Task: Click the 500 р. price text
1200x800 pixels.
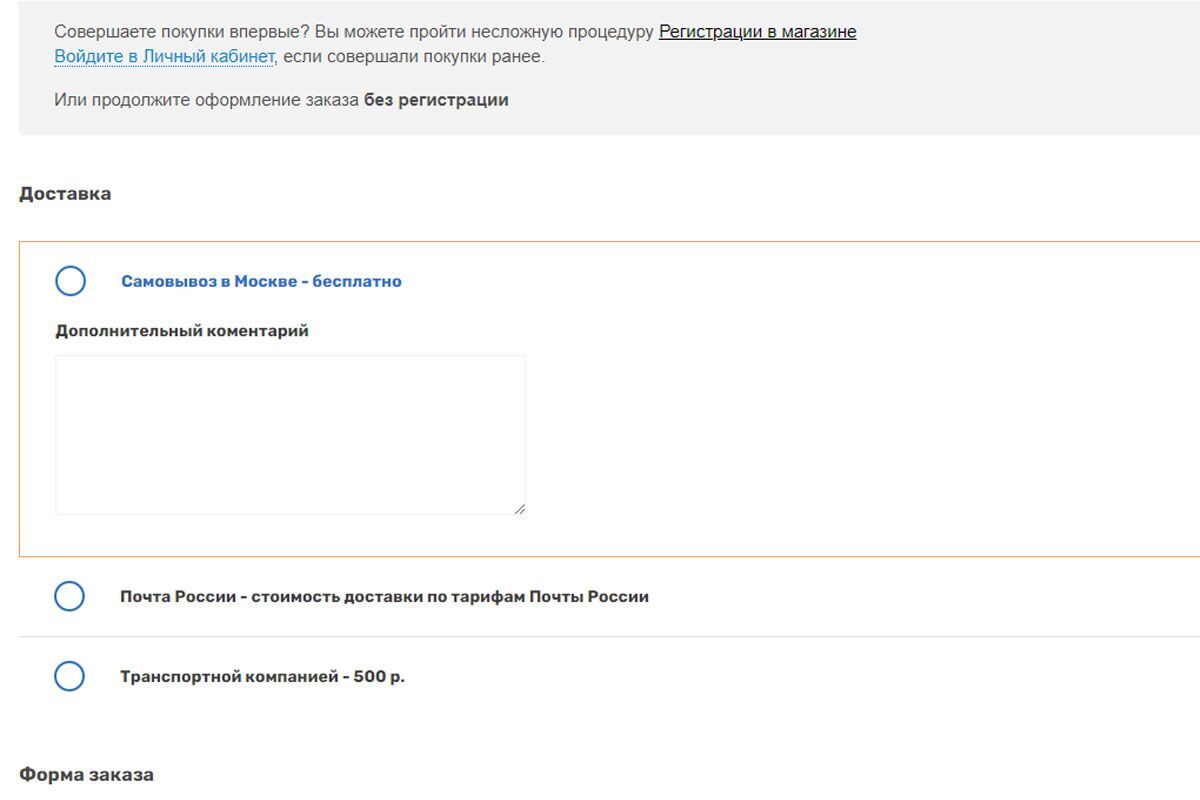Action: pyautogui.click(x=379, y=676)
